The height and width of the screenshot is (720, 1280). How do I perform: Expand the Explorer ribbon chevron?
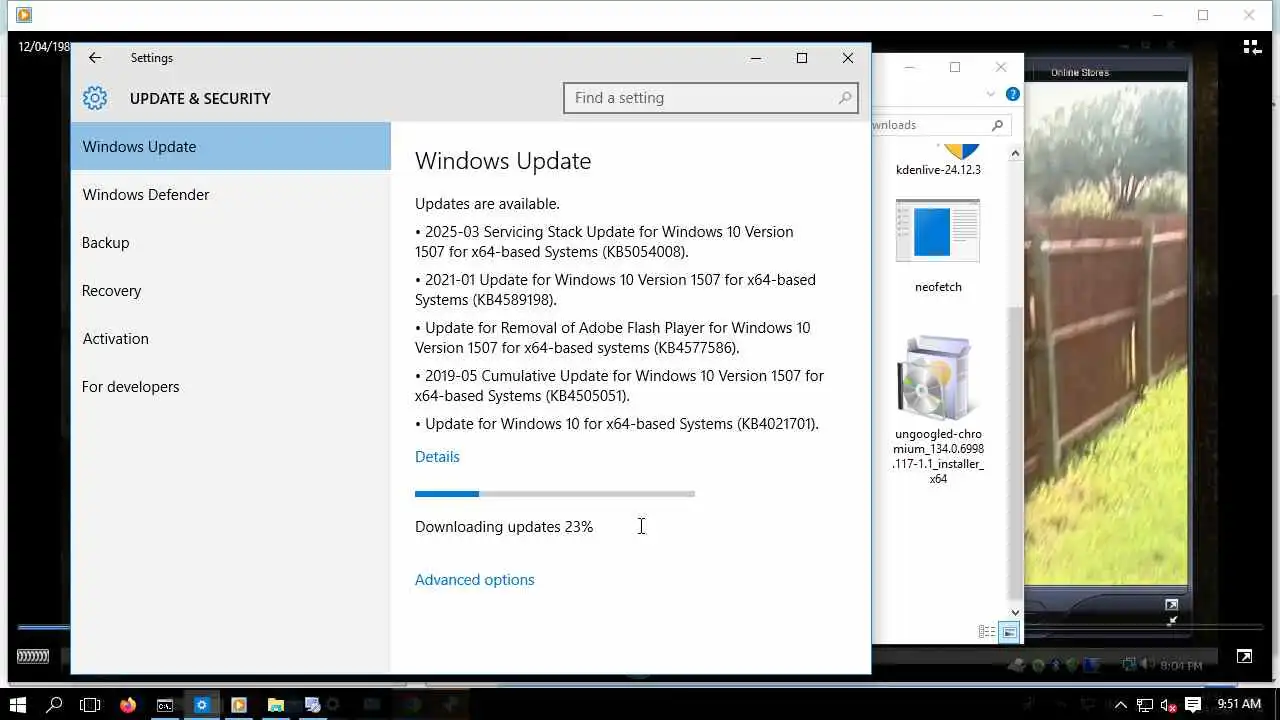[x=991, y=94]
